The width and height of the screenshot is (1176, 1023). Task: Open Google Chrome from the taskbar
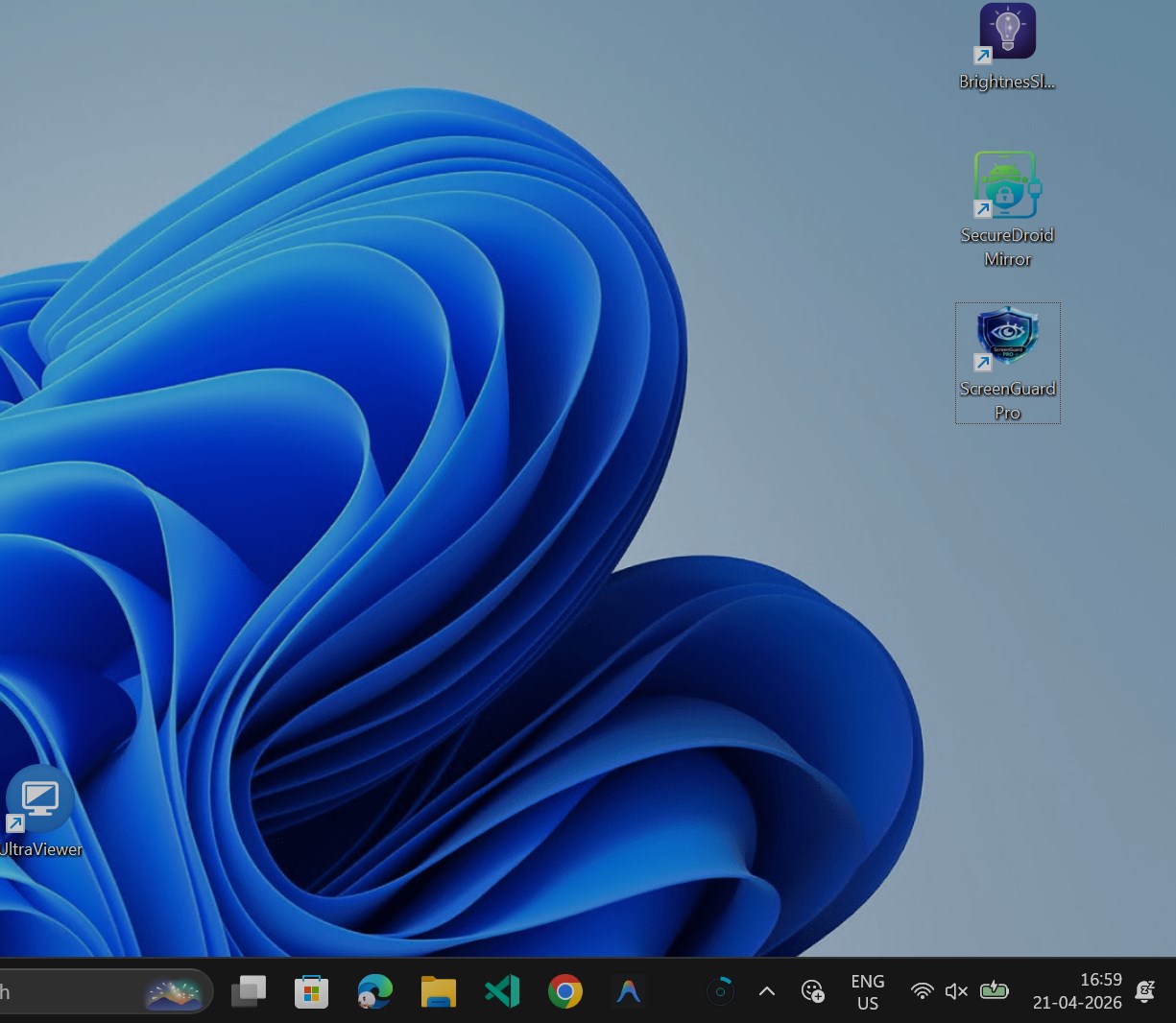pyautogui.click(x=565, y=991)
